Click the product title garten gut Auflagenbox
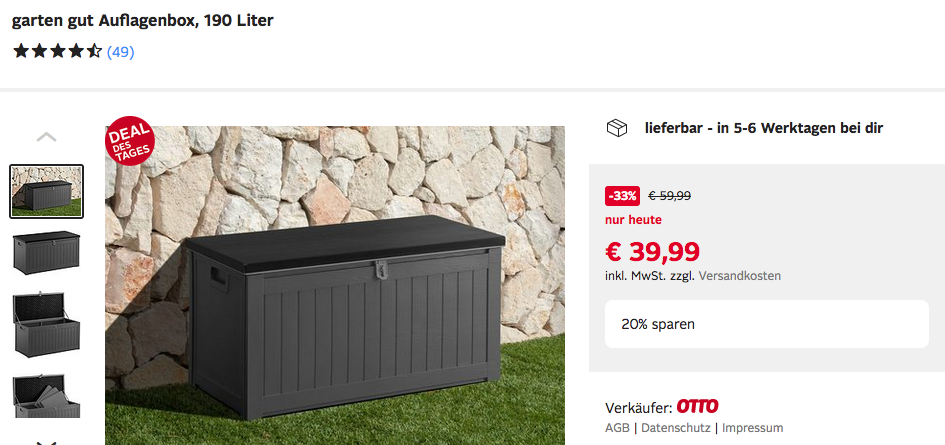 143,21
